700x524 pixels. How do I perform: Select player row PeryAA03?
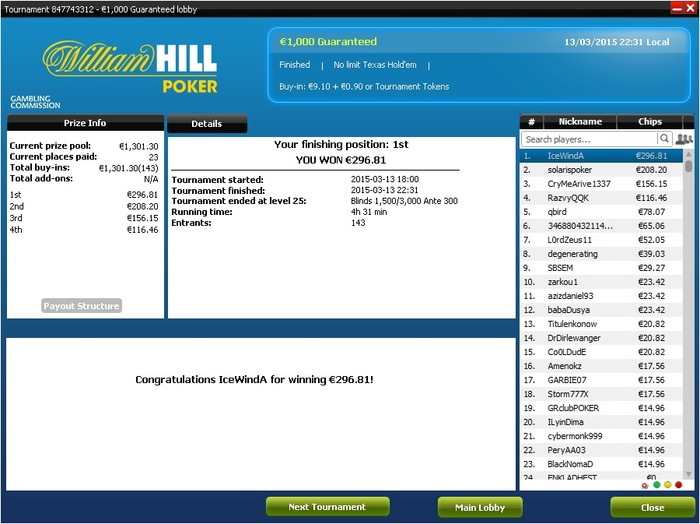coord(601,450)
